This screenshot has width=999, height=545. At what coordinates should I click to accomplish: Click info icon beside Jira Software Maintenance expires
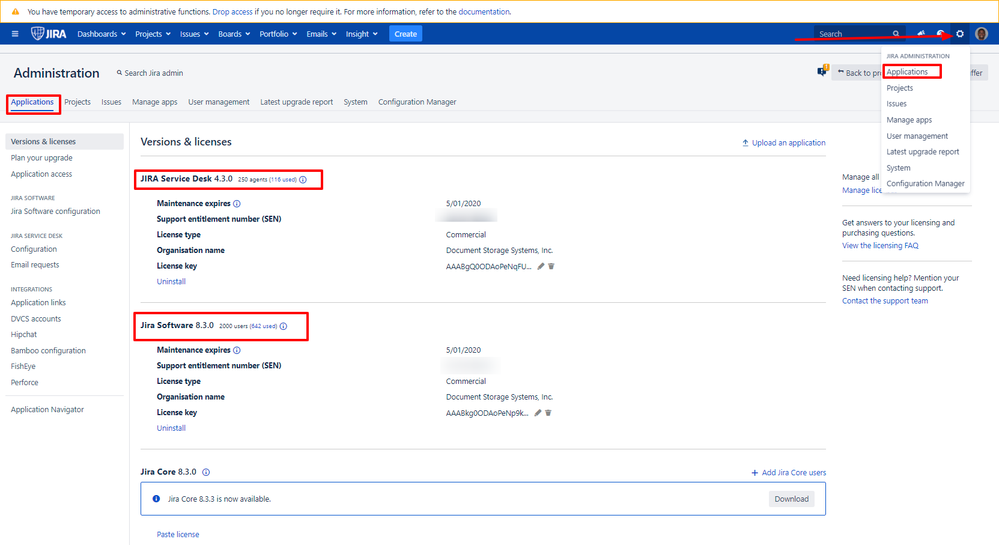coord(237,350)
